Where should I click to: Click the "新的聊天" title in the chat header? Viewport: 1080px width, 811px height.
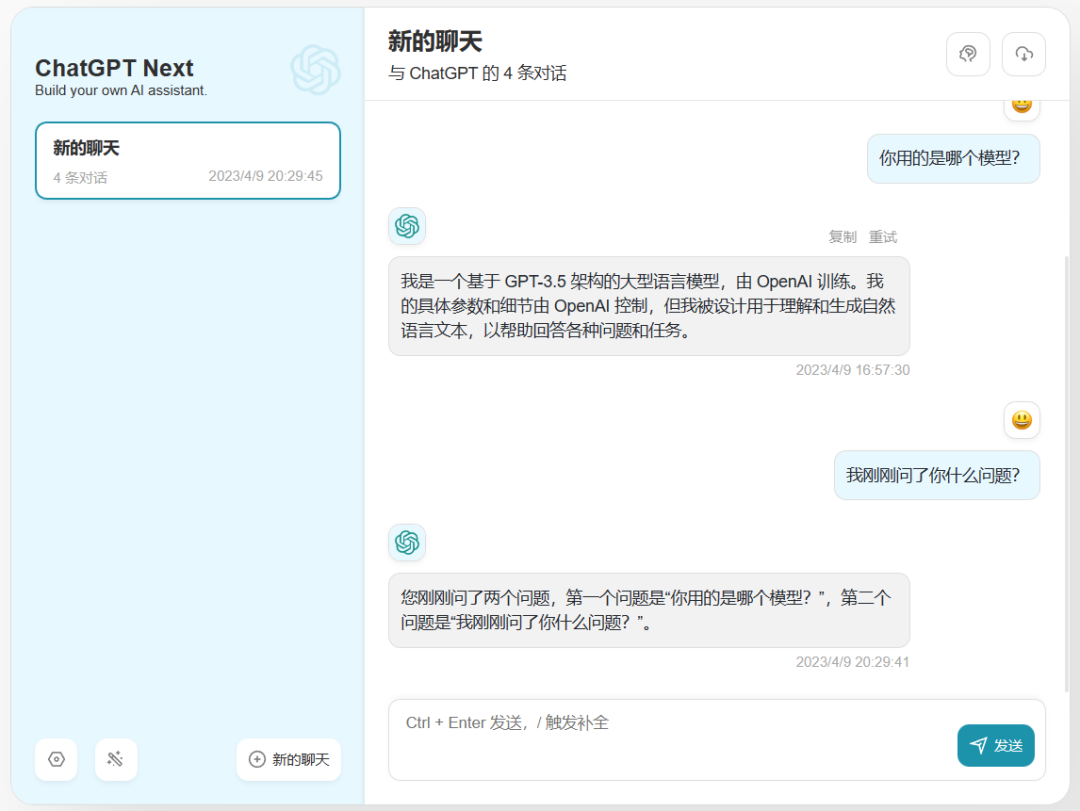(435, 41)
